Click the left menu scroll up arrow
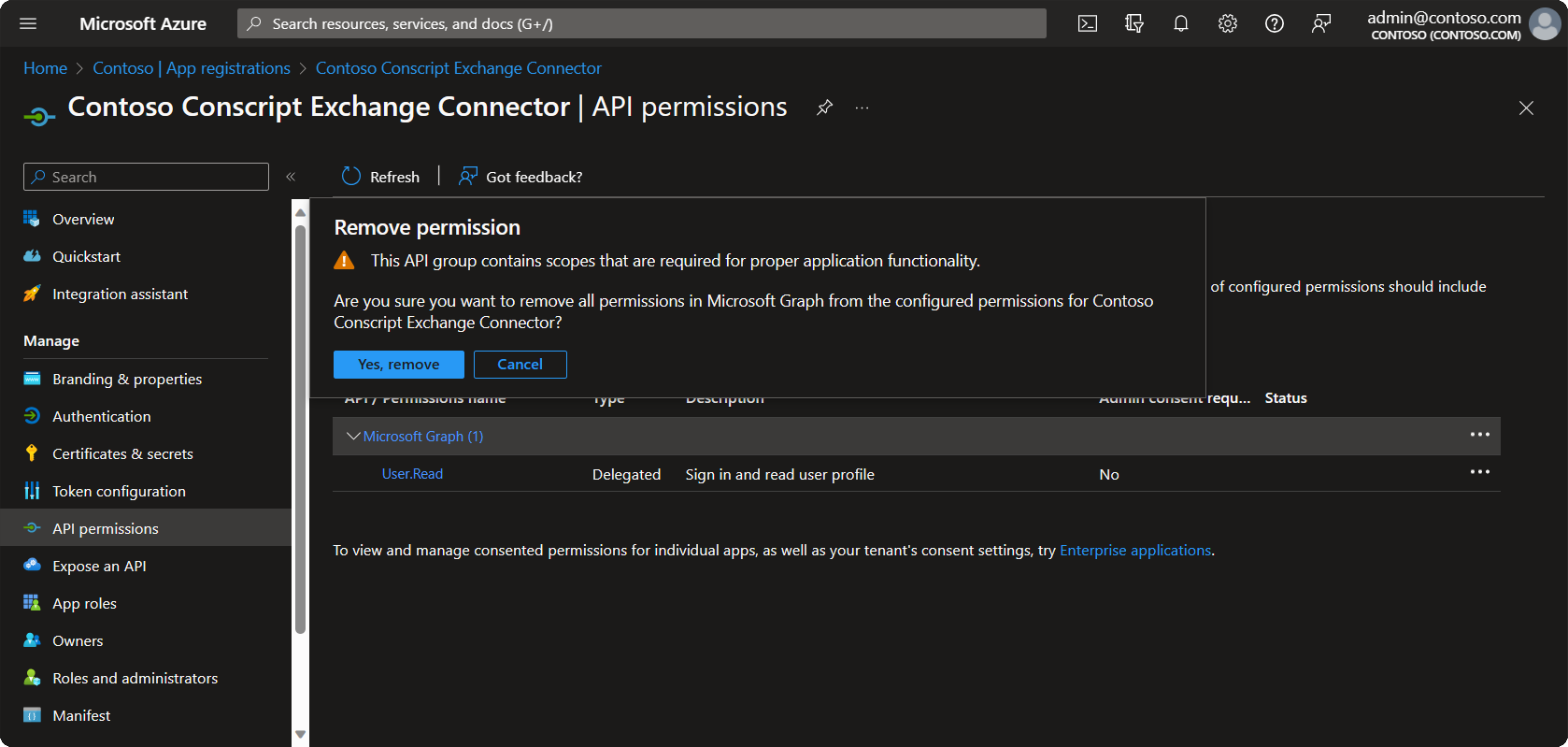 pos(300,212)
